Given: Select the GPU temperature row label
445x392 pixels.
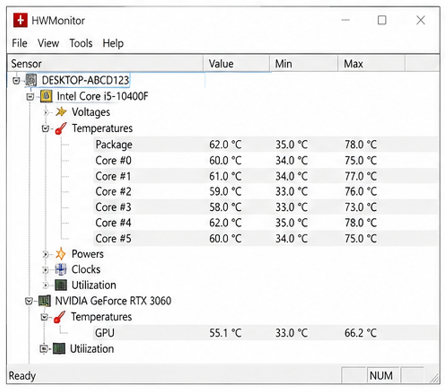Looking at the screenshot, I should [x=104, y=333].
